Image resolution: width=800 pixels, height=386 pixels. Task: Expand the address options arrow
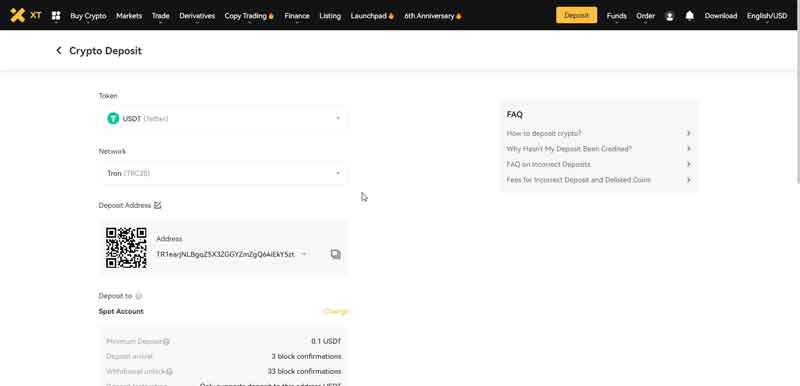pos(304,254)
